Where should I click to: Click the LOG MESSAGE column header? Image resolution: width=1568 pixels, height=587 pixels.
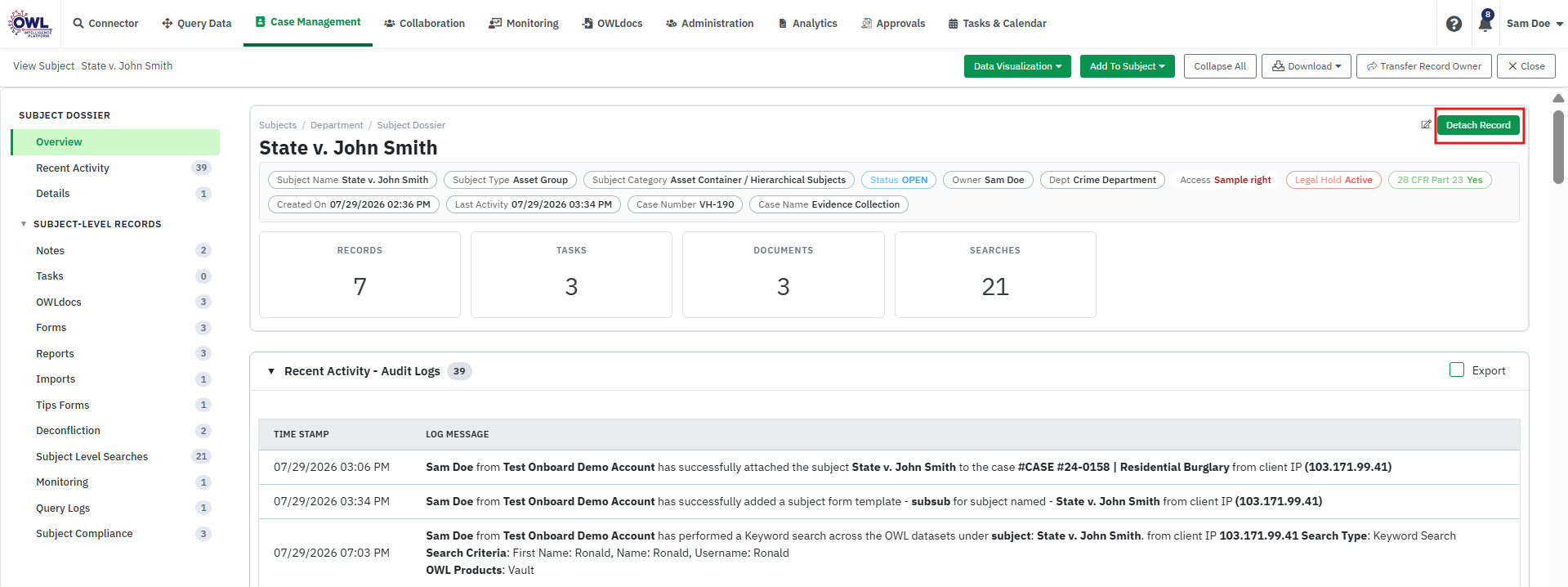pos(458,434)
